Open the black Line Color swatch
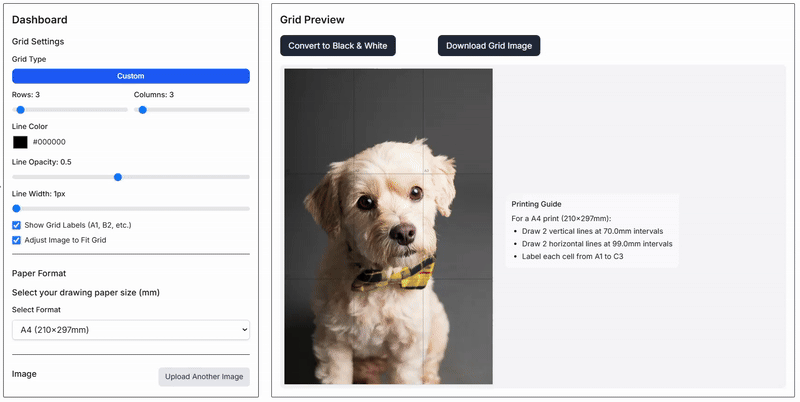Screen dimensions: 800x402 pyautogui.click(x=20, y=142)
